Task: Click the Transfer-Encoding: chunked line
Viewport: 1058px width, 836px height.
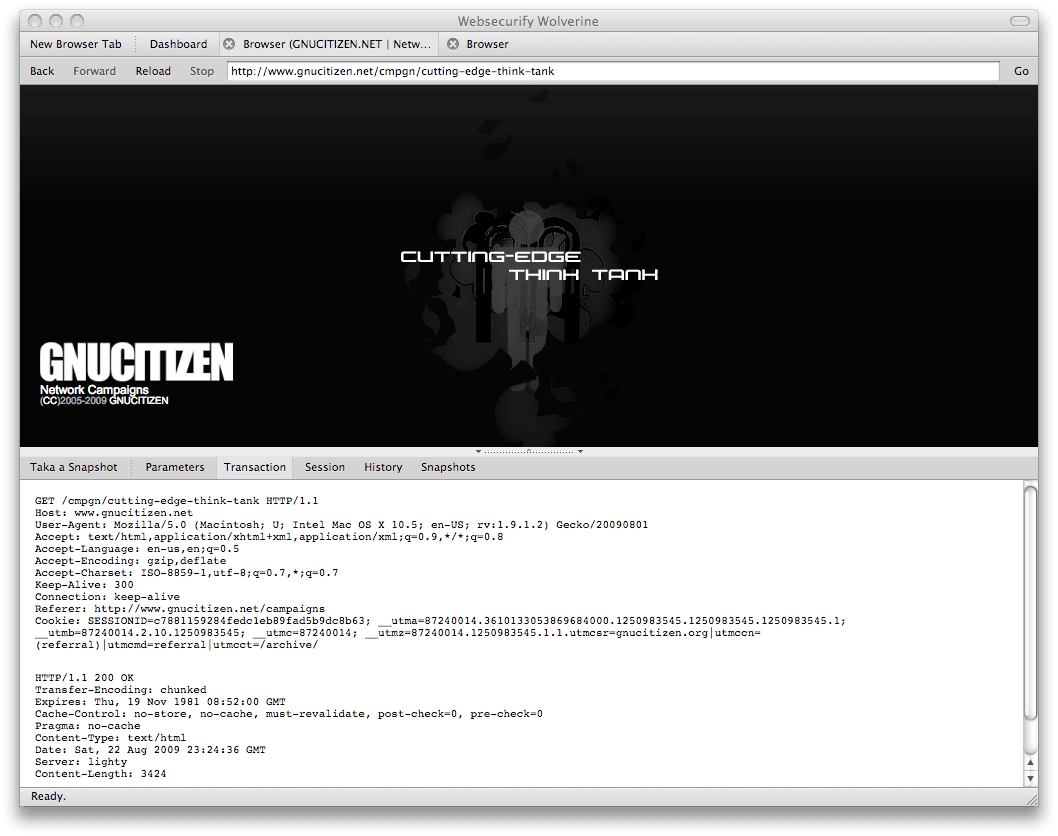Action: click(x=121, y=690)
